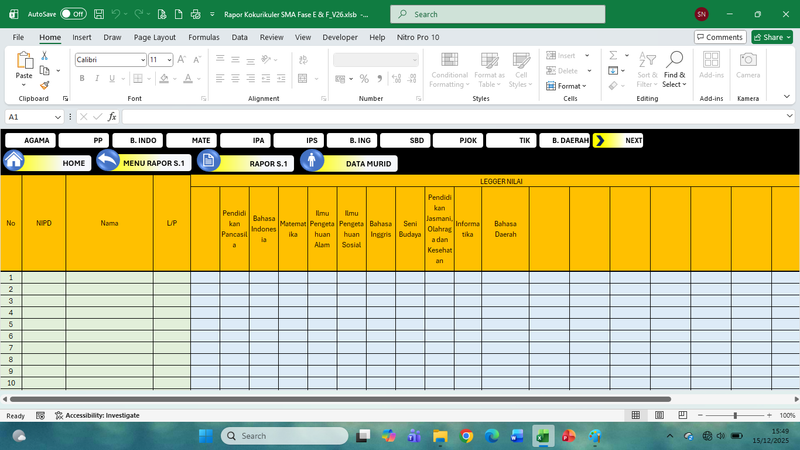The image size is (800, 450).
Task: Expand the Format cells dropdown
Action: 571,86
